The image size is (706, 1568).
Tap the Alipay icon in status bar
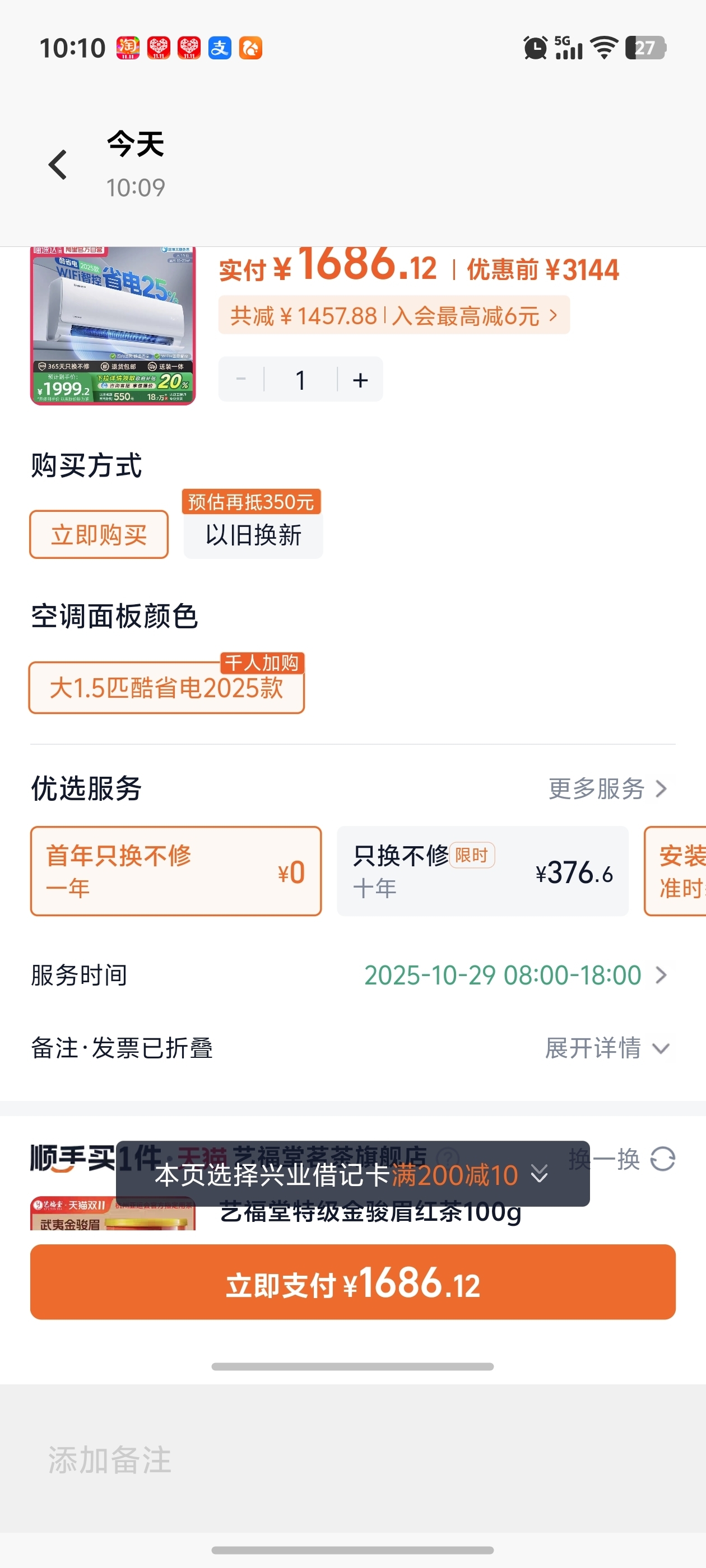tap(220, 48)
